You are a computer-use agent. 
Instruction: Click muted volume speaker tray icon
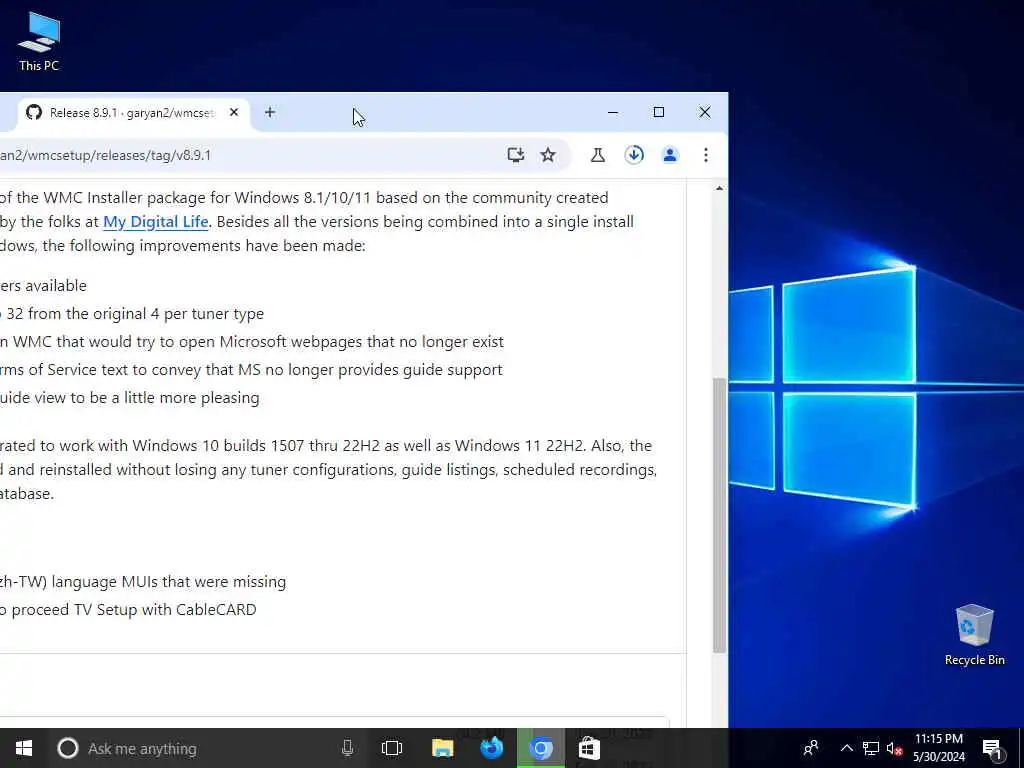click(894, 748)
